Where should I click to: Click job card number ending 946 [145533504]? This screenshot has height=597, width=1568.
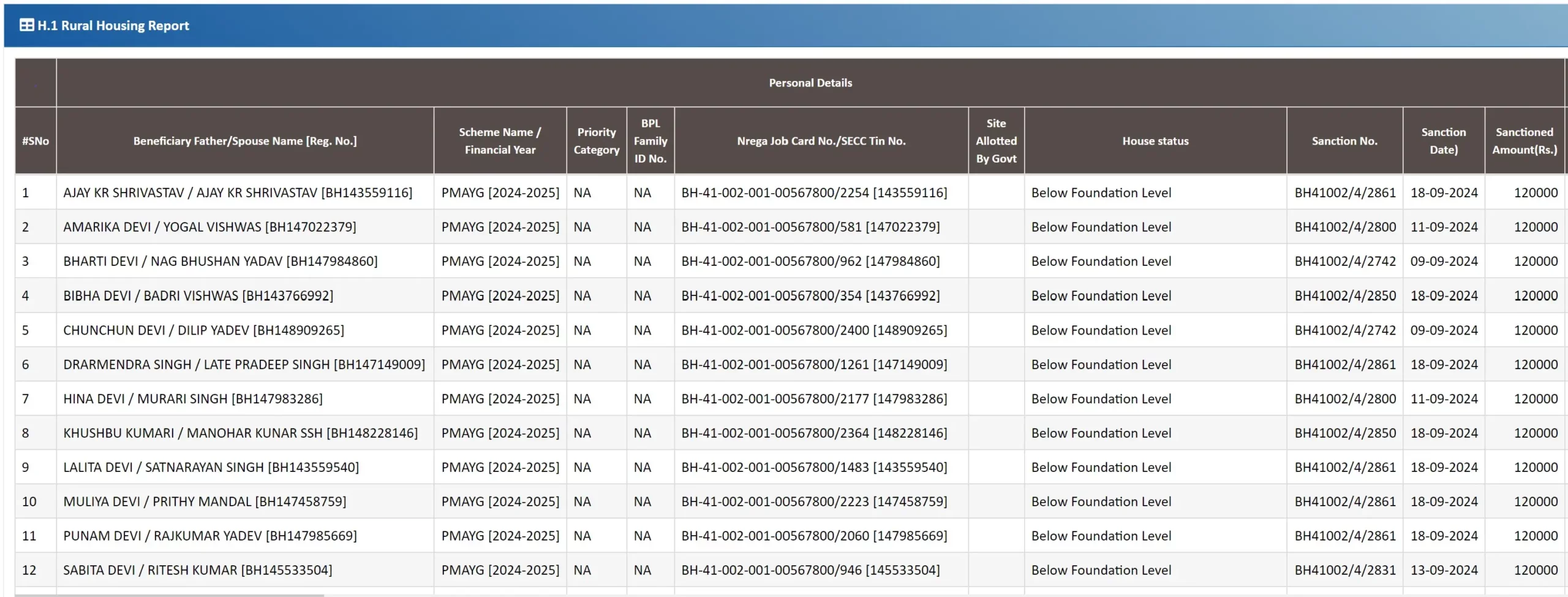point(810,570)
